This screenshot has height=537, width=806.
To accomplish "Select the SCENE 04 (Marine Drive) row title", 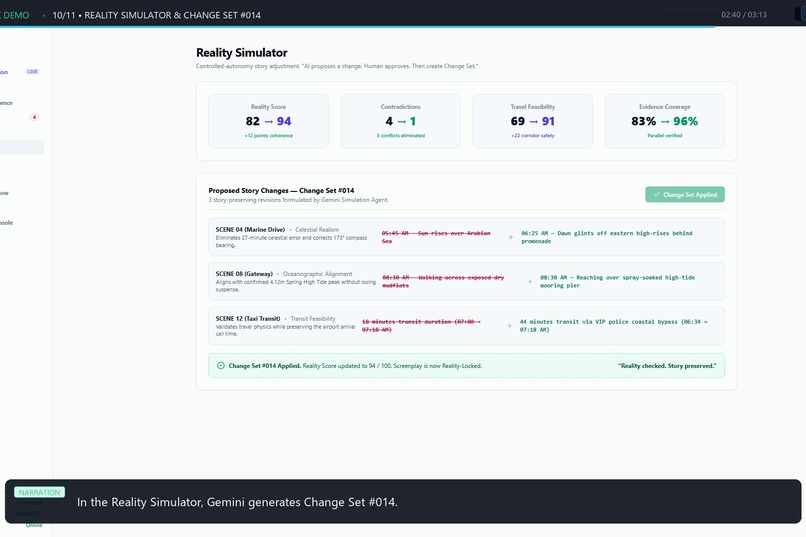I will pos(250,230).
